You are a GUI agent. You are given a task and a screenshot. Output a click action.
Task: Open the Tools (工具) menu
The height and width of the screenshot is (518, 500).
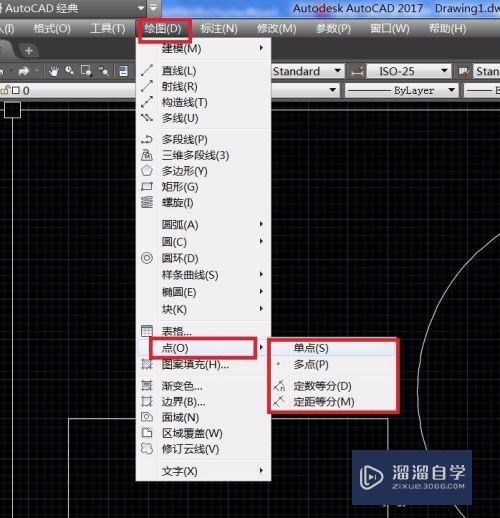pos(108,29)
